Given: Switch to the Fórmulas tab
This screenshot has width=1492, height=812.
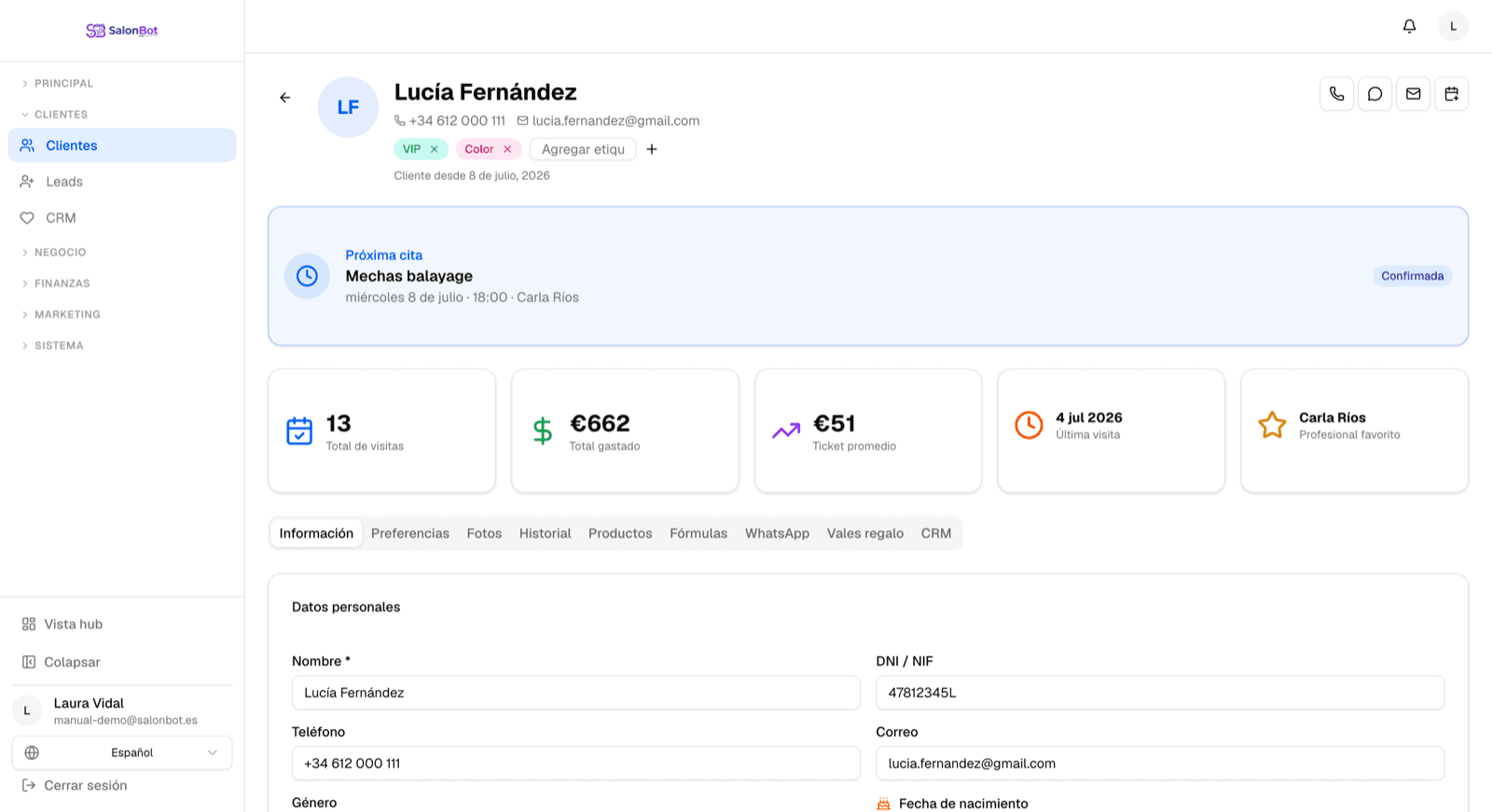Looking at the screenshot, I should click(x=698, y=533).
